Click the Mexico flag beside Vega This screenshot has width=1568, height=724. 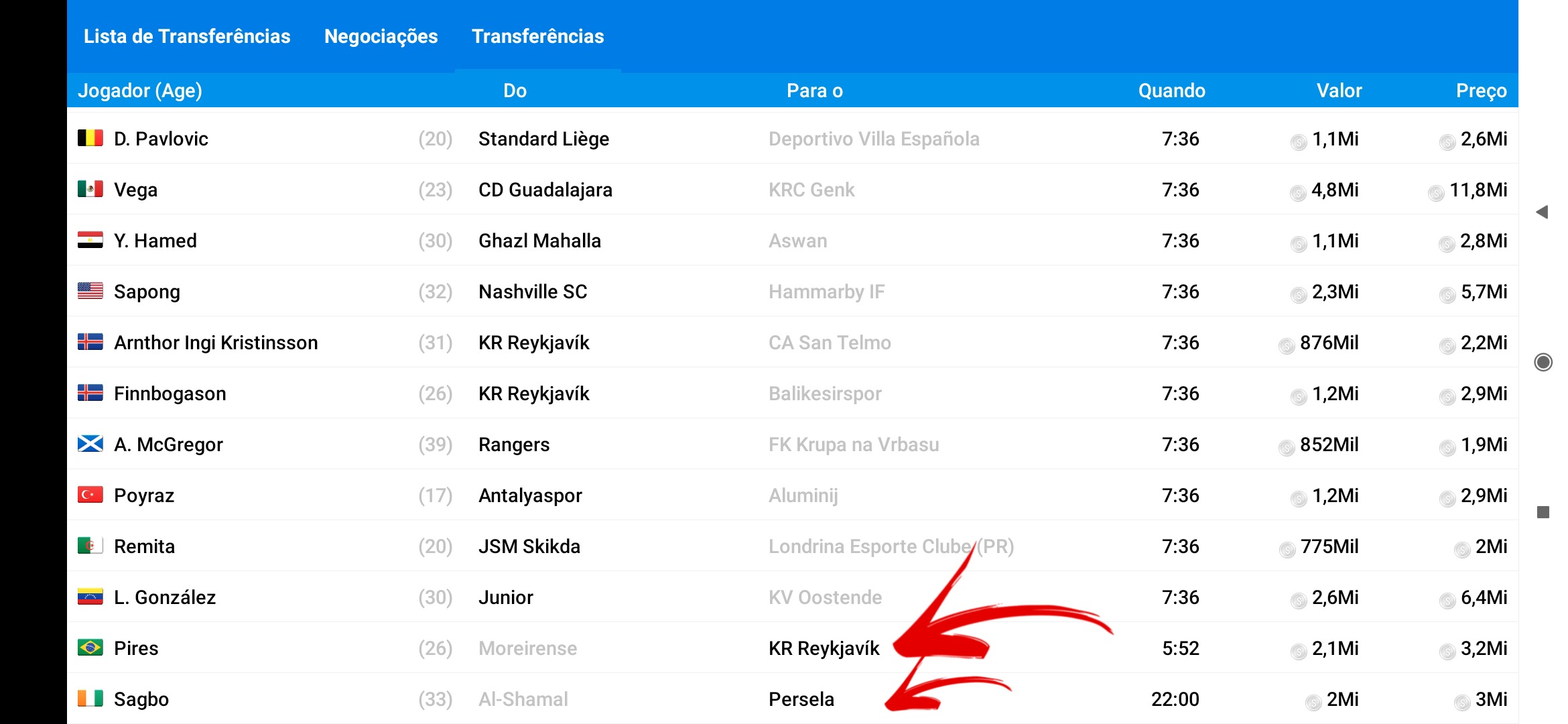90,189
